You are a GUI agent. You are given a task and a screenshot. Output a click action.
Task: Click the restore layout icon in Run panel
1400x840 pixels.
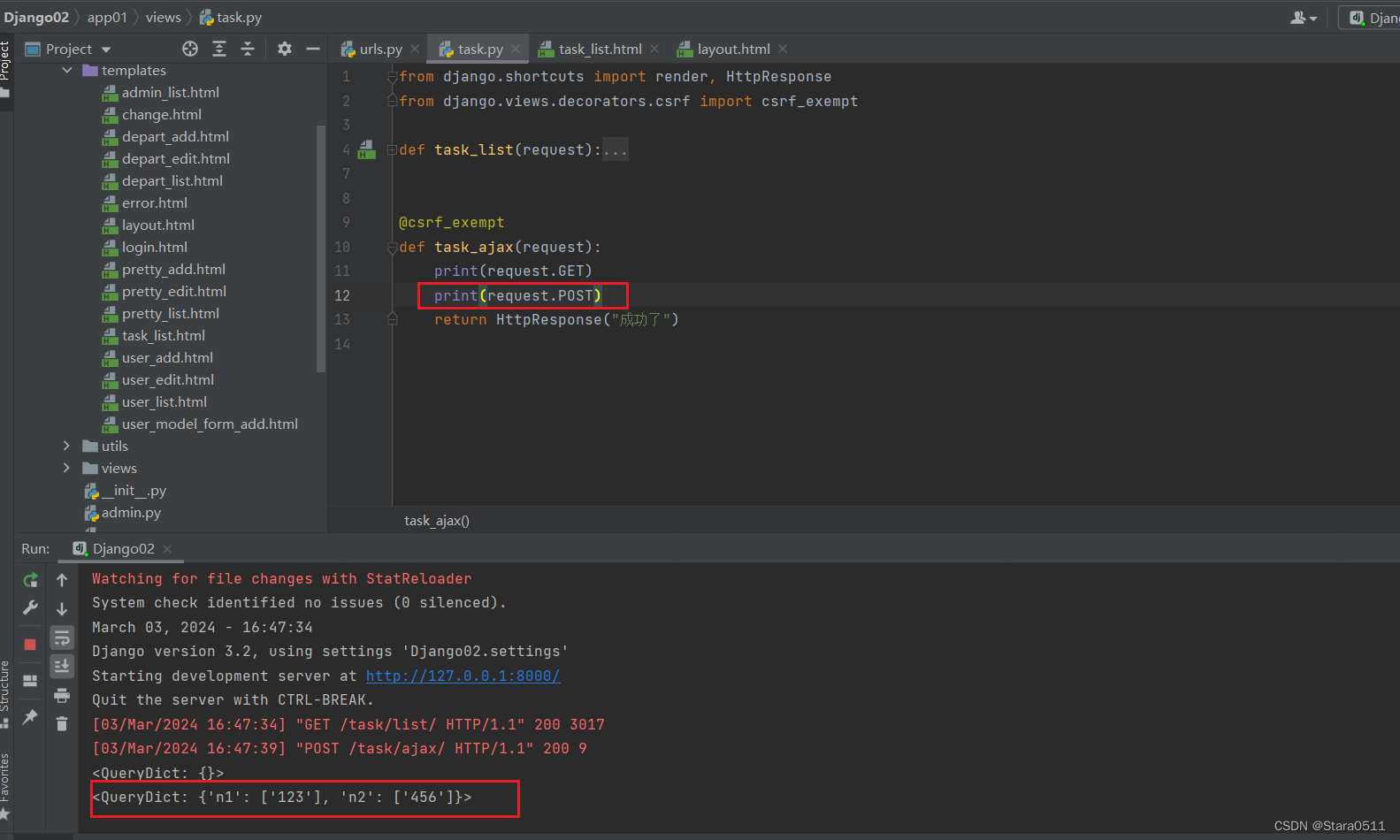[30, 681]
